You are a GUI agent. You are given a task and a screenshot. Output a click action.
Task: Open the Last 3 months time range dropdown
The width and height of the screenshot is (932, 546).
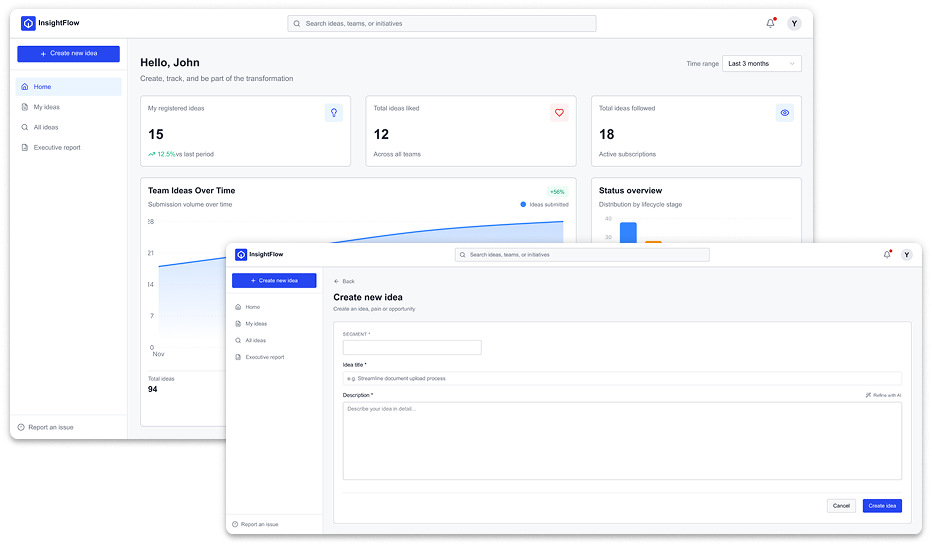(x=761, y=64)
